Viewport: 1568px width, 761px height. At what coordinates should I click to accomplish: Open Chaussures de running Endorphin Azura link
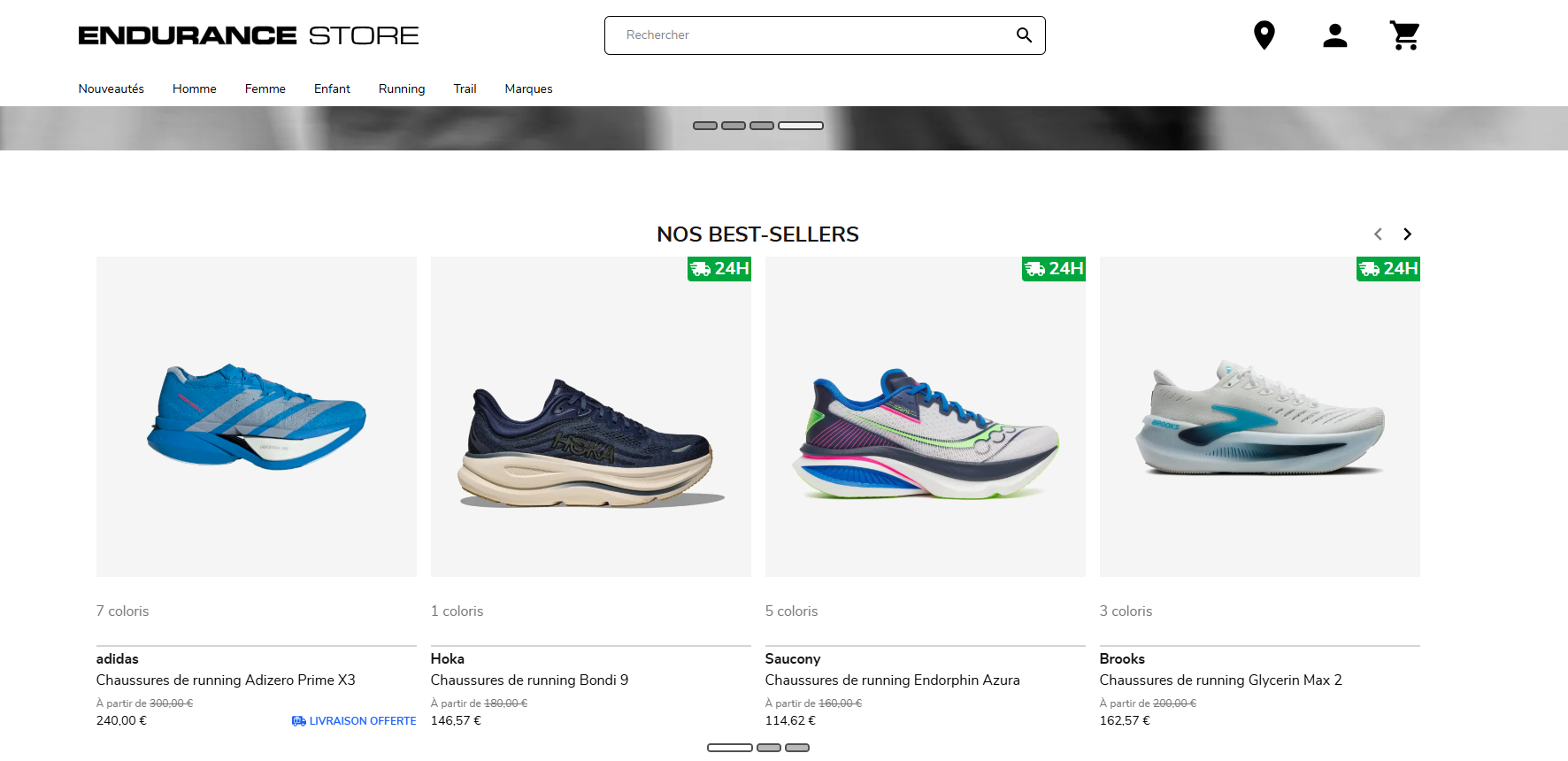pyautogui.click(x=893, y=680)
